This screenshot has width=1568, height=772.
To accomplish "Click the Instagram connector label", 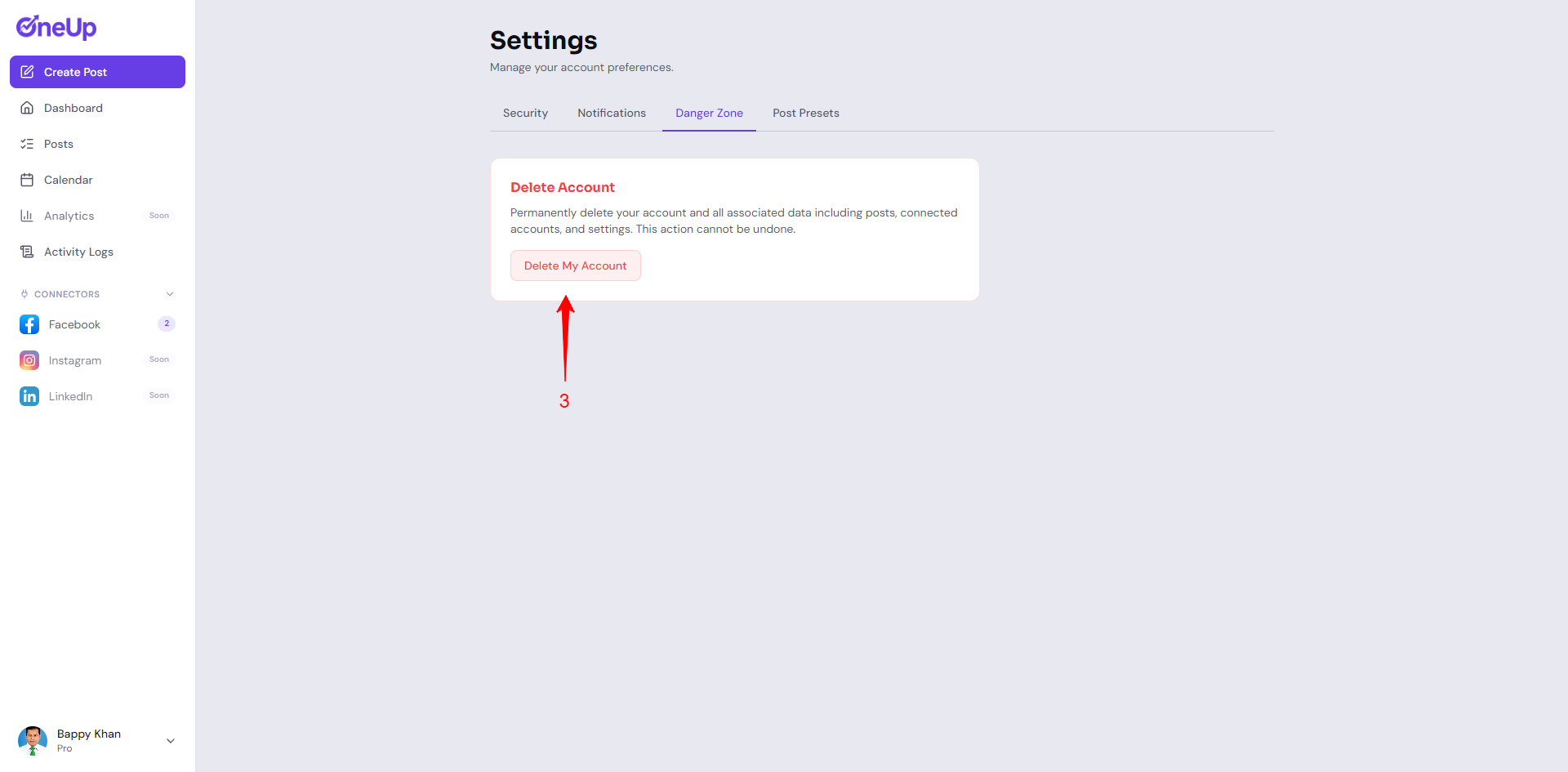I will pos(75,360).
